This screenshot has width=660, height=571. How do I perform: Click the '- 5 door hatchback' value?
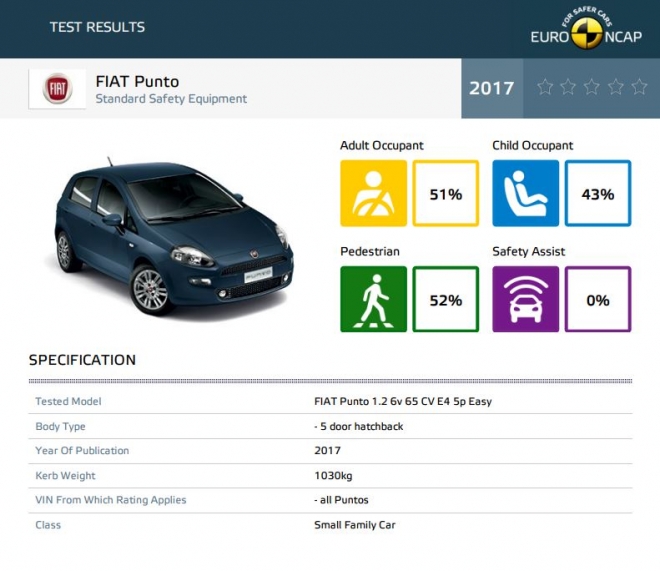[359, 426]
